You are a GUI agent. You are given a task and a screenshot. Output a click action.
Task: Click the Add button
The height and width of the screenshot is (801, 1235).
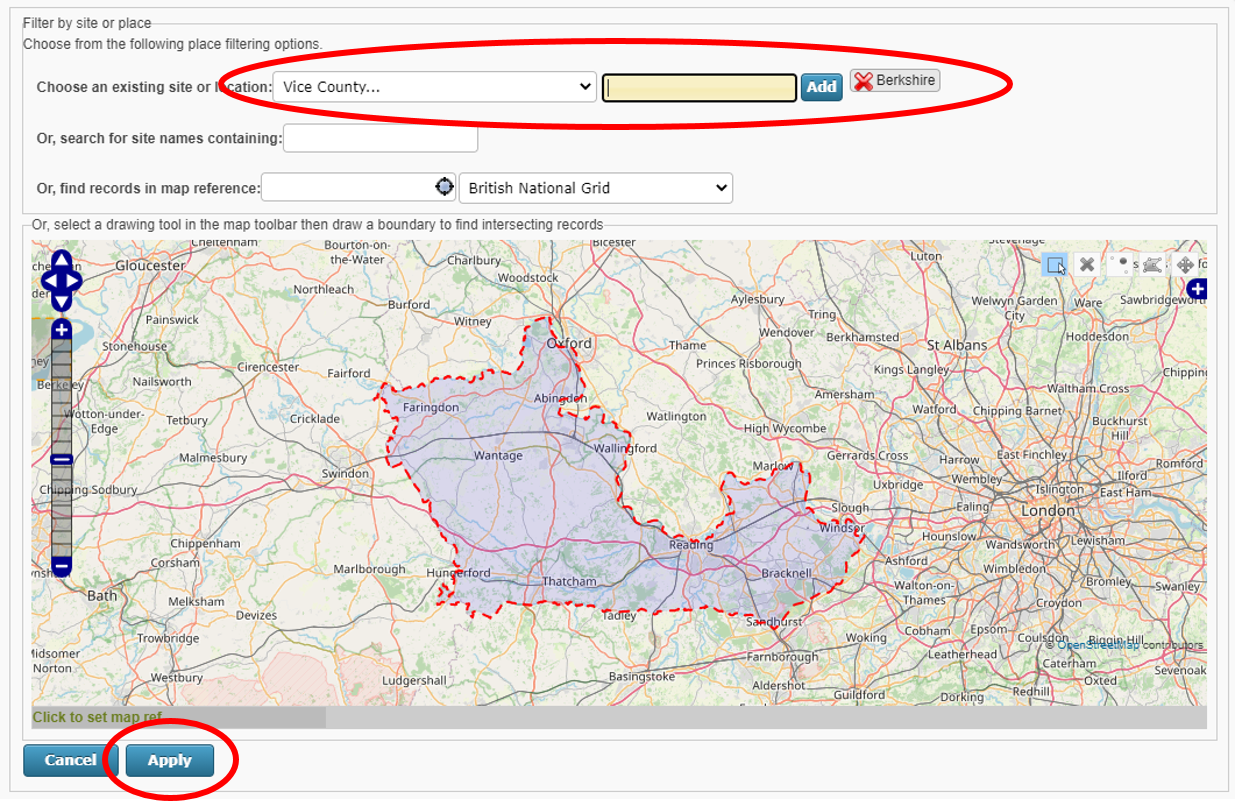coord(821,87)
